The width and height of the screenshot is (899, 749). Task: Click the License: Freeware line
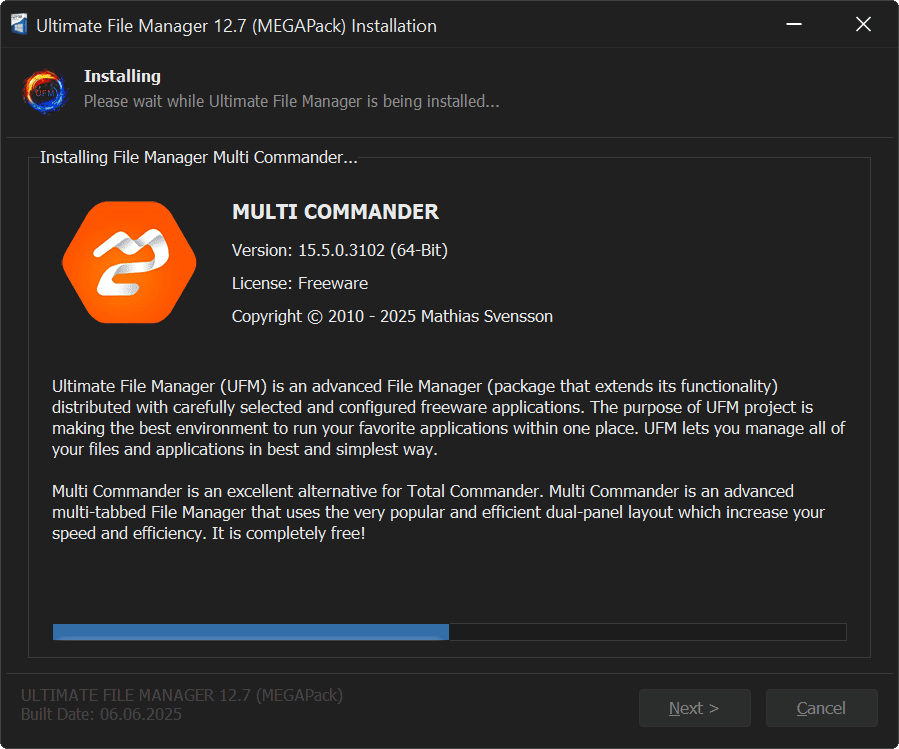(x=300, y=283)
